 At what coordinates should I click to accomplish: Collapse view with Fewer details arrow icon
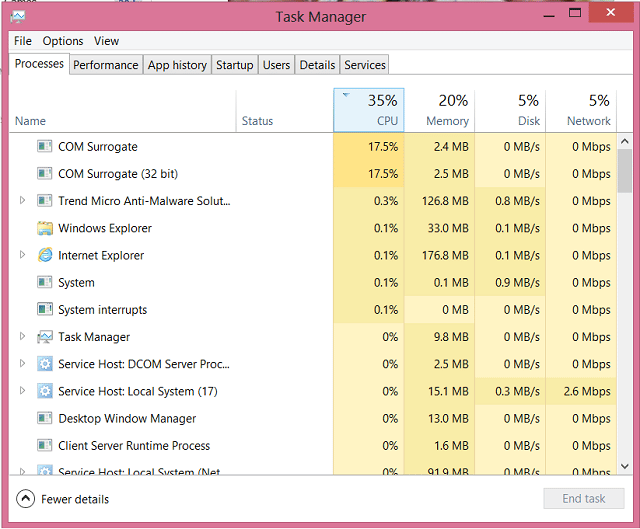[x=25, y=499]
